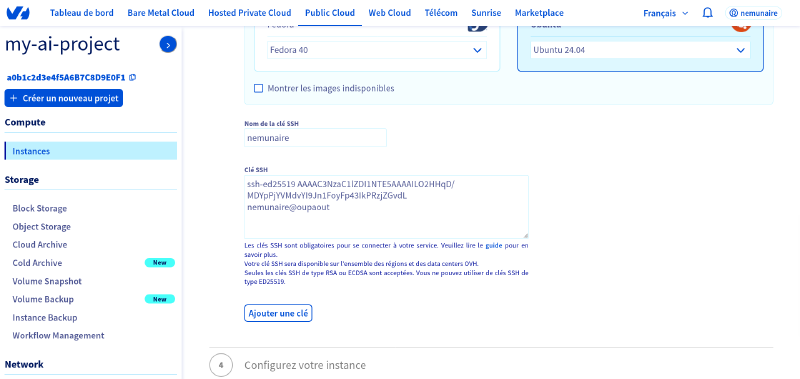Click the project ID text a0b1c2d3e4f5A6B7C8D9E0F1
This screenshot has height=379, width=800.
[x=66, y=78]
